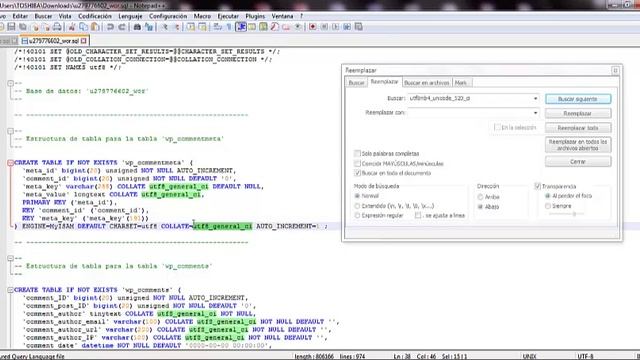Click the Replace toolbar icon

click(x=149, y=27)
